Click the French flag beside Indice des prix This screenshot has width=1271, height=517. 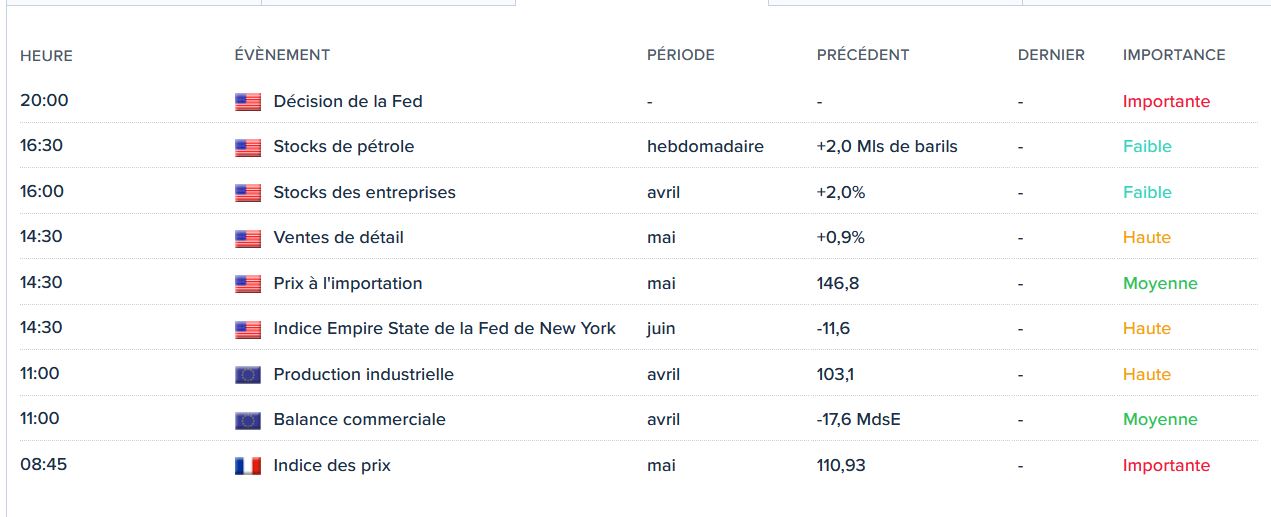tap(247, 466)
